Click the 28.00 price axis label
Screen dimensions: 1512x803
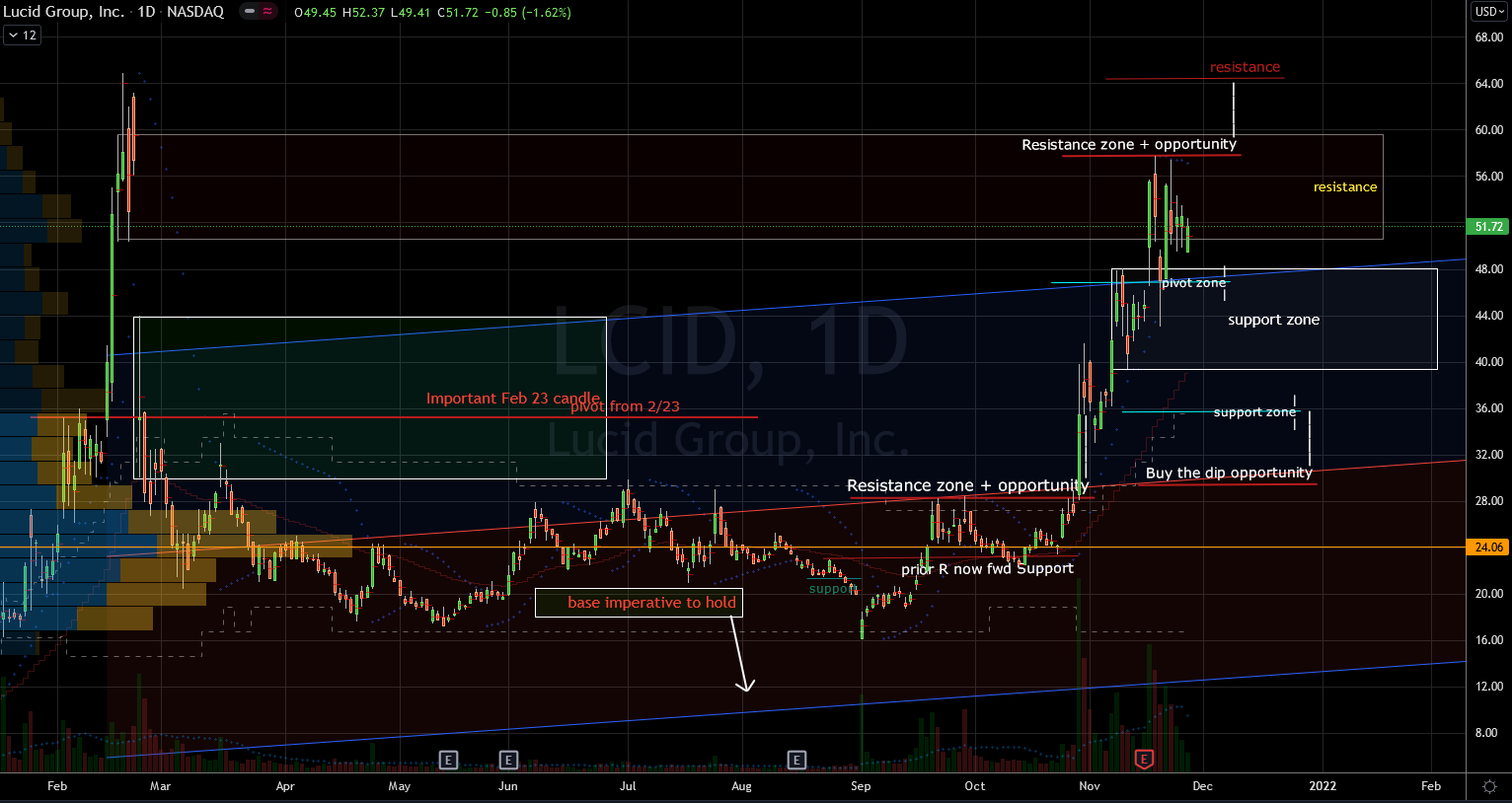click(1488, 501)
